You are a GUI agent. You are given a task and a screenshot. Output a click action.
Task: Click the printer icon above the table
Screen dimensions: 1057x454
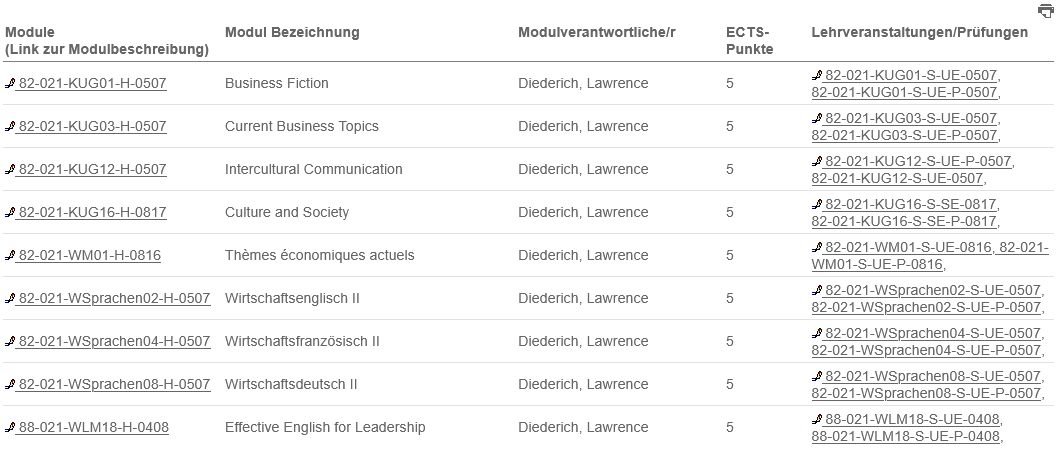click(x=1046, y=11)
